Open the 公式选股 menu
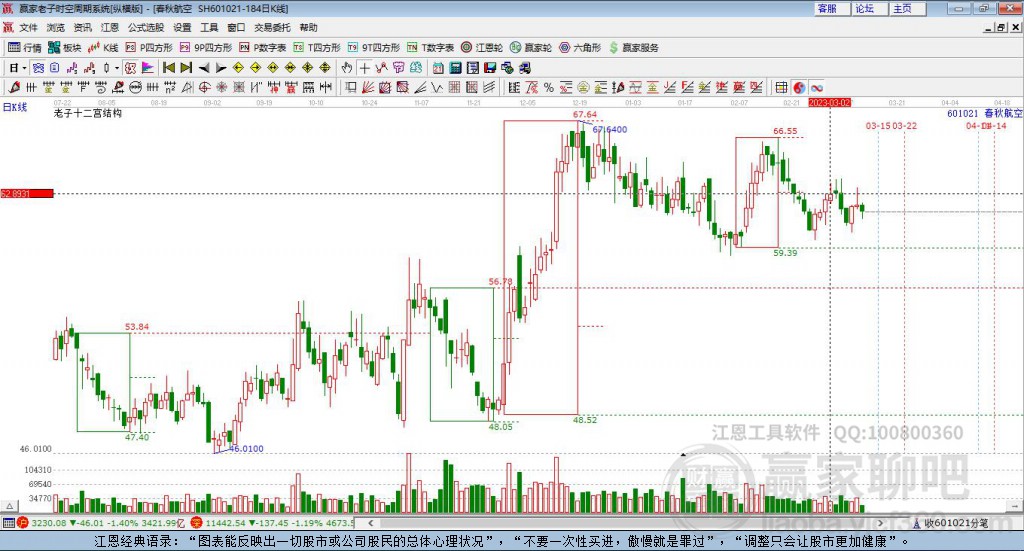The width and height of the screenshot is (1024, 551). (x=146, y=27)
